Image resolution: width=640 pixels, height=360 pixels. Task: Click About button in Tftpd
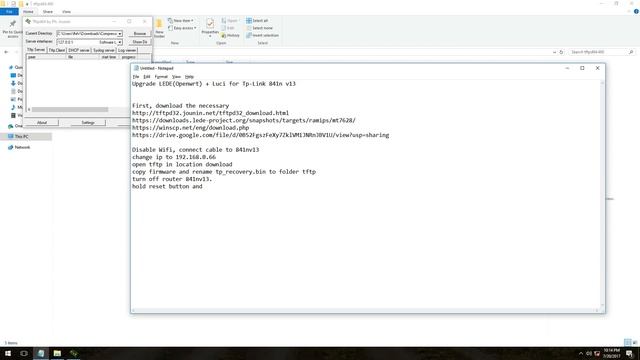click(x=42, y=122)
